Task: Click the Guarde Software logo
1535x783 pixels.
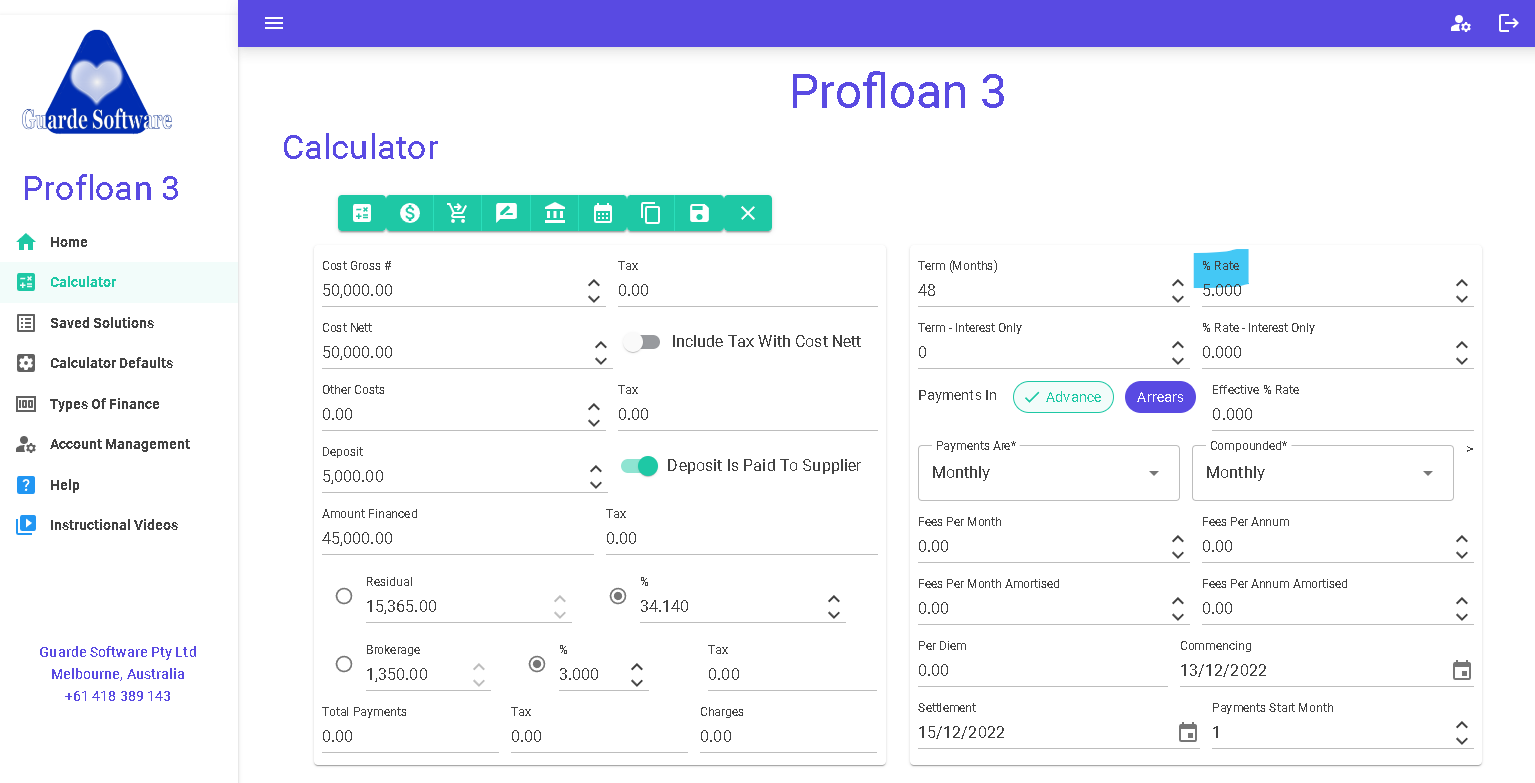Action: tap(97, 82)
